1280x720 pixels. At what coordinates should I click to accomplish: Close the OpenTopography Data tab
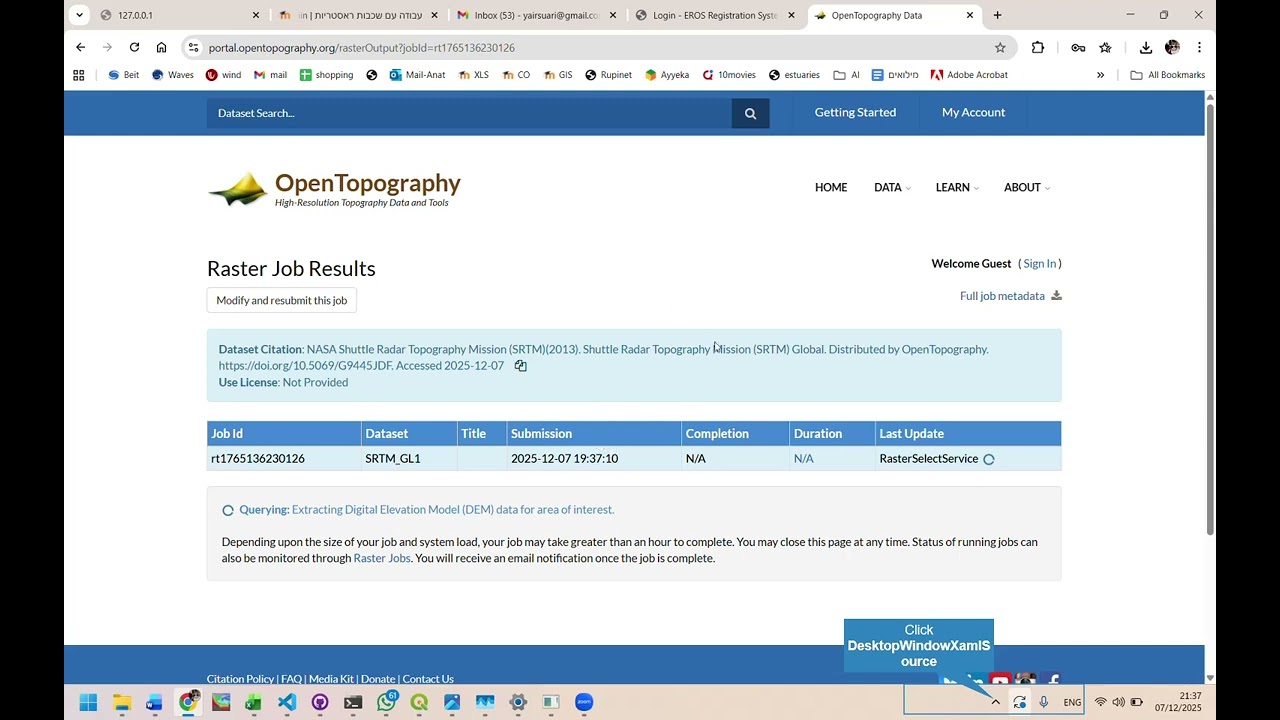969,15
